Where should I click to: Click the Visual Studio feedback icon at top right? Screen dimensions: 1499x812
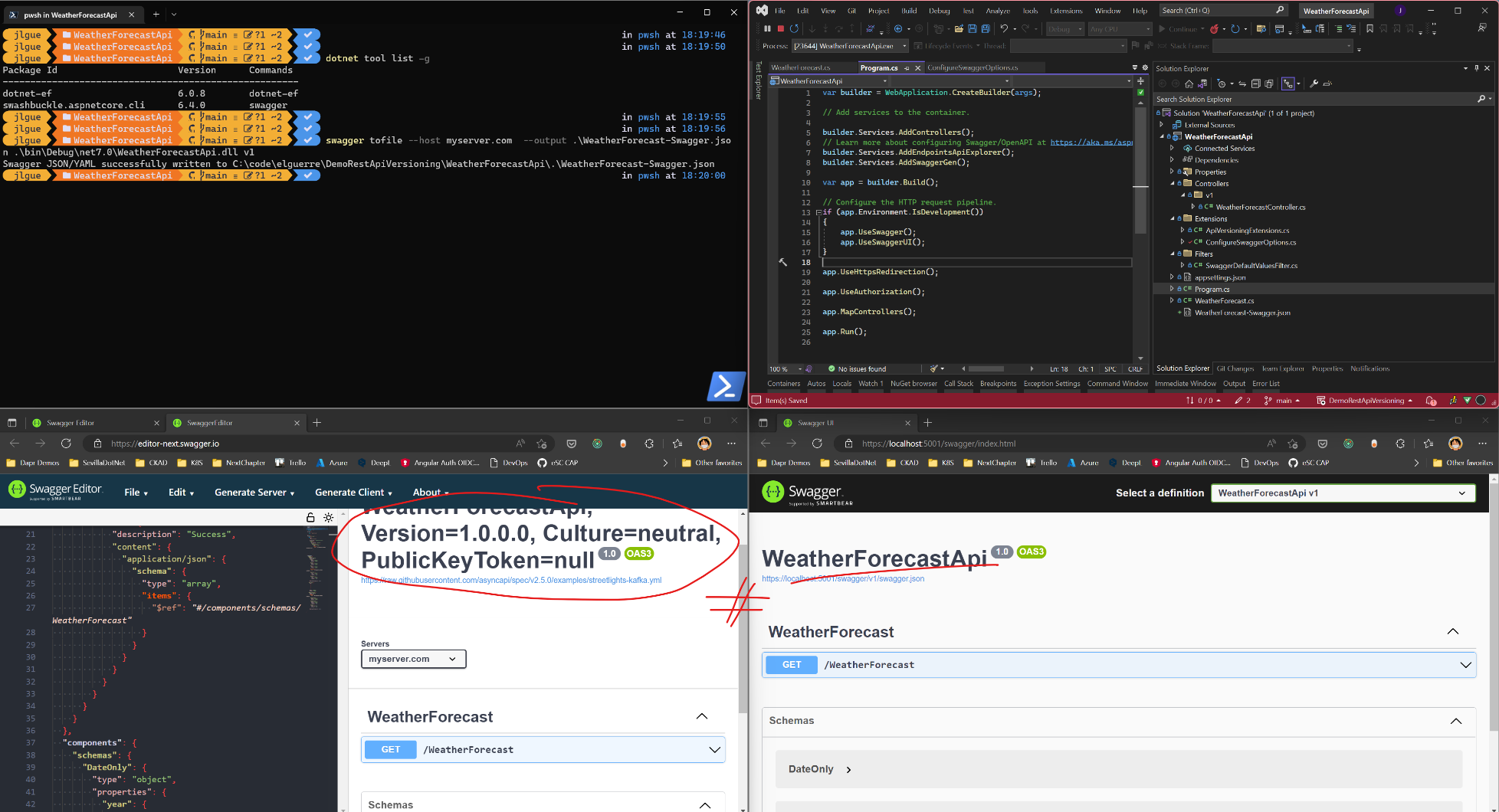1482,28
